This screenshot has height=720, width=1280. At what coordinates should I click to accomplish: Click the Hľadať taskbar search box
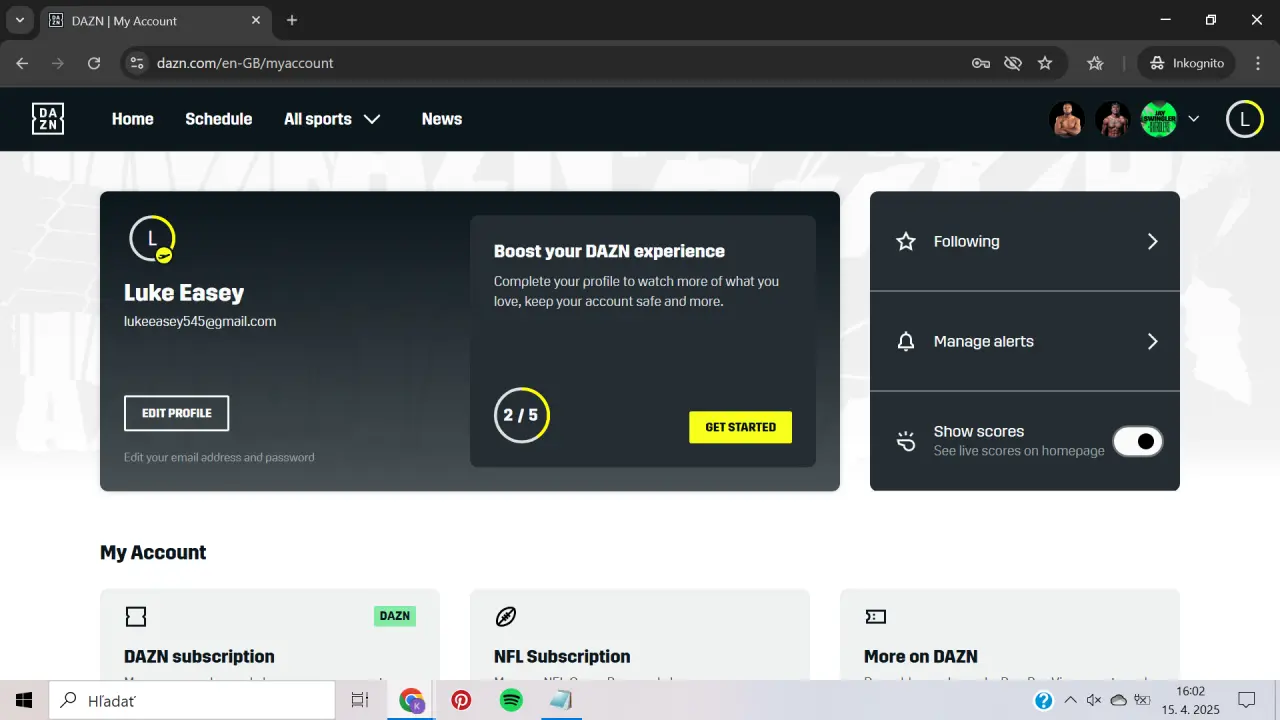[192, 700]
